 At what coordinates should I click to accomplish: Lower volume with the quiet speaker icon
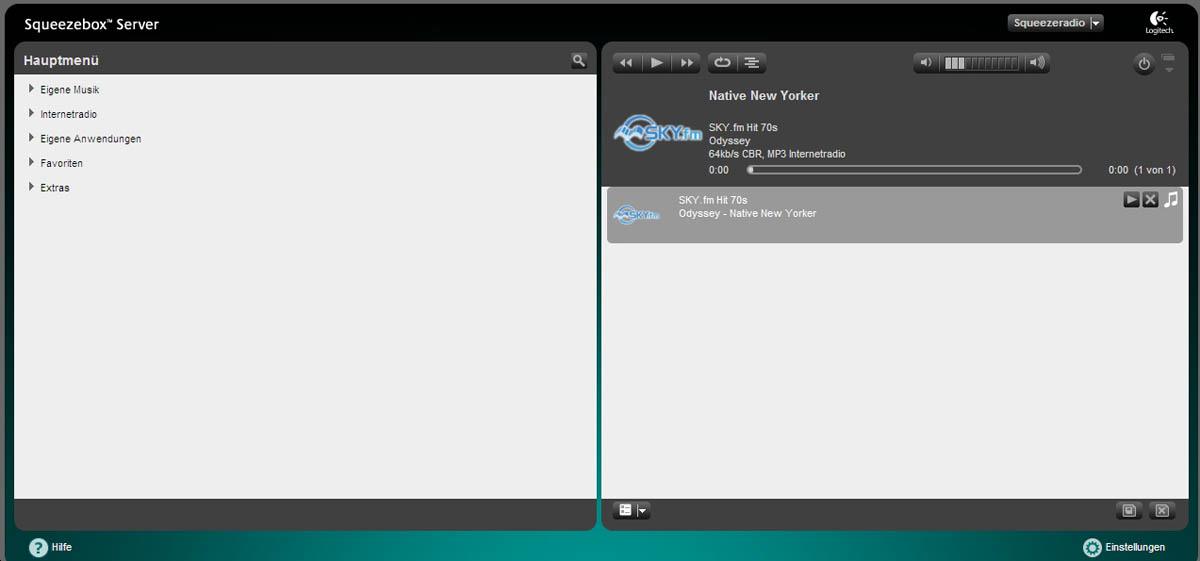(926, 63)
